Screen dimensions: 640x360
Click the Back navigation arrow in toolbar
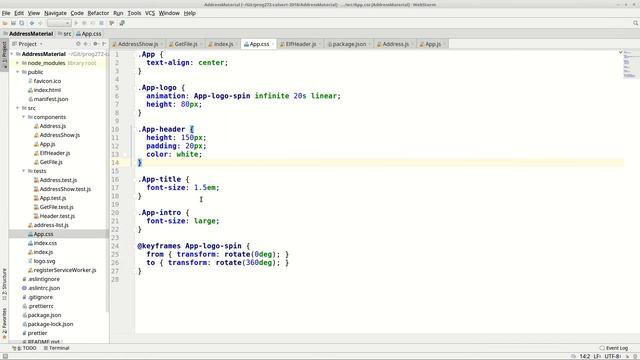point(31,23)
